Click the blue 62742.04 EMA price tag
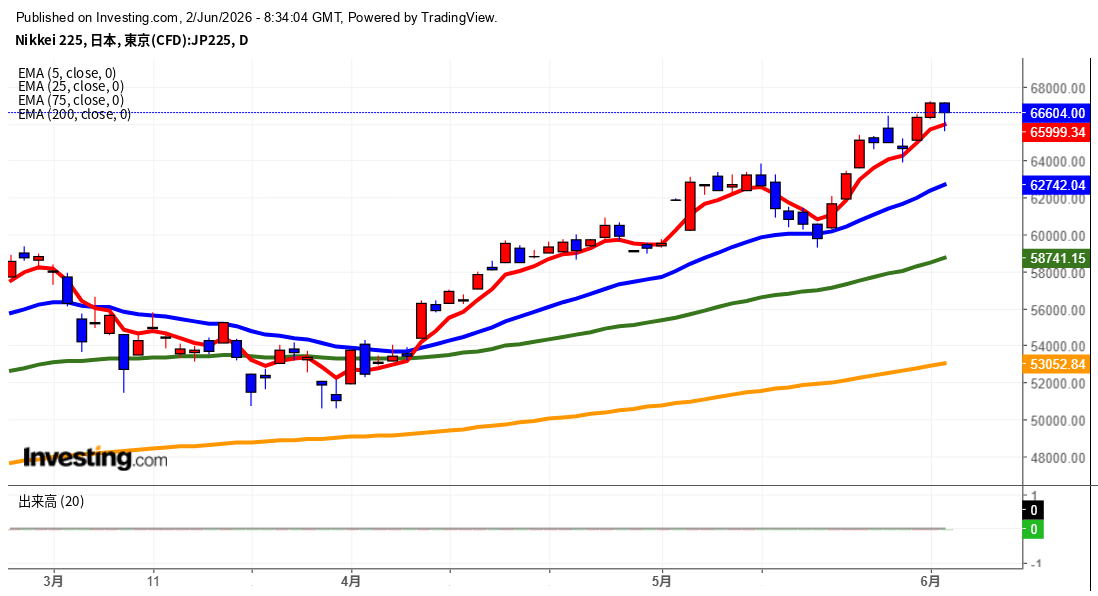1098x596 pixels. point(1057,185)
